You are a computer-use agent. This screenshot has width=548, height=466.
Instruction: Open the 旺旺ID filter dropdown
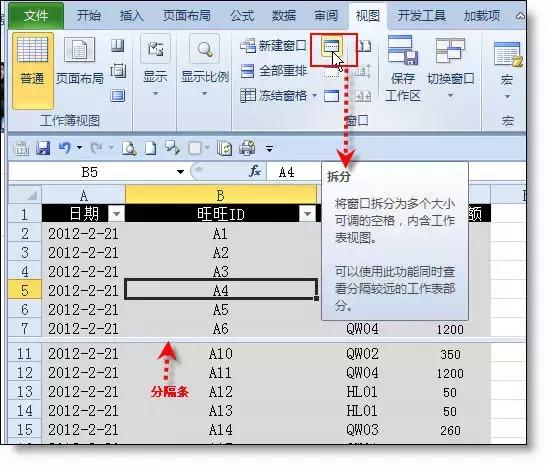tap(308, 213)
